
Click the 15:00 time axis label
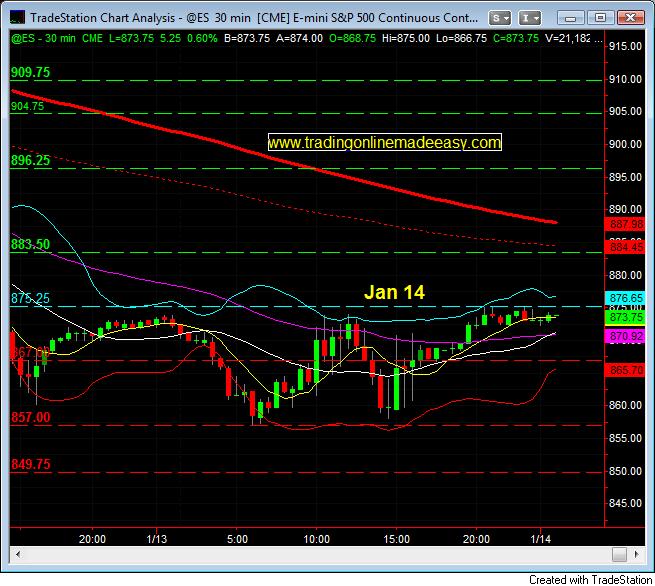click(396, 539)
